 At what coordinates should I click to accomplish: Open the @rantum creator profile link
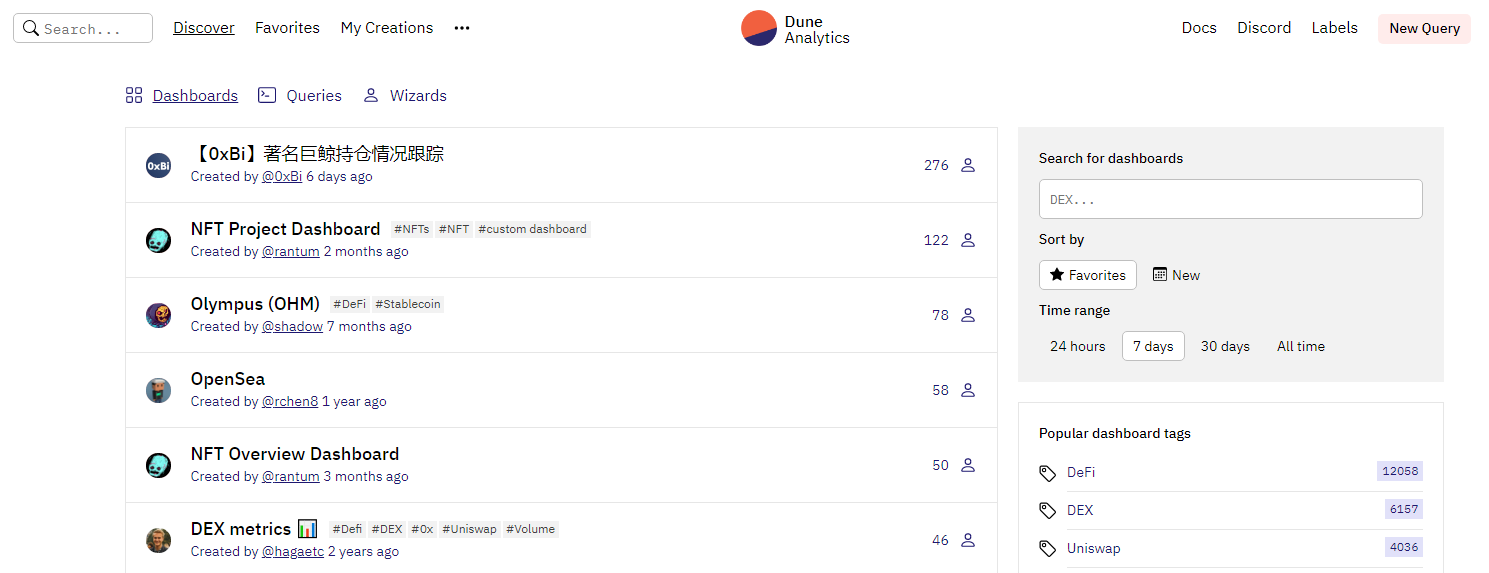coord(290,252)
